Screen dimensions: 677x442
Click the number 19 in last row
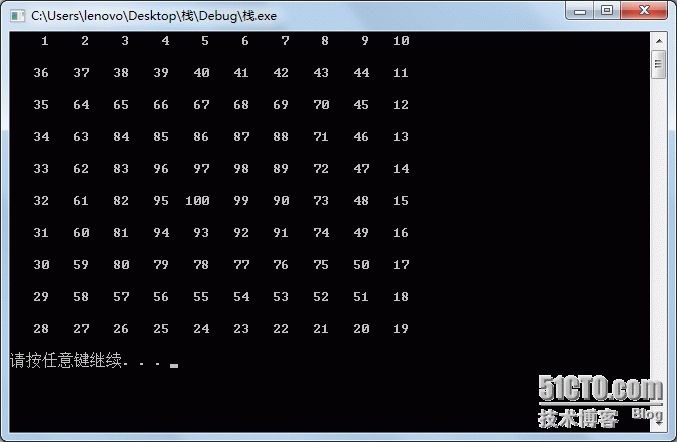click(401, 329)
